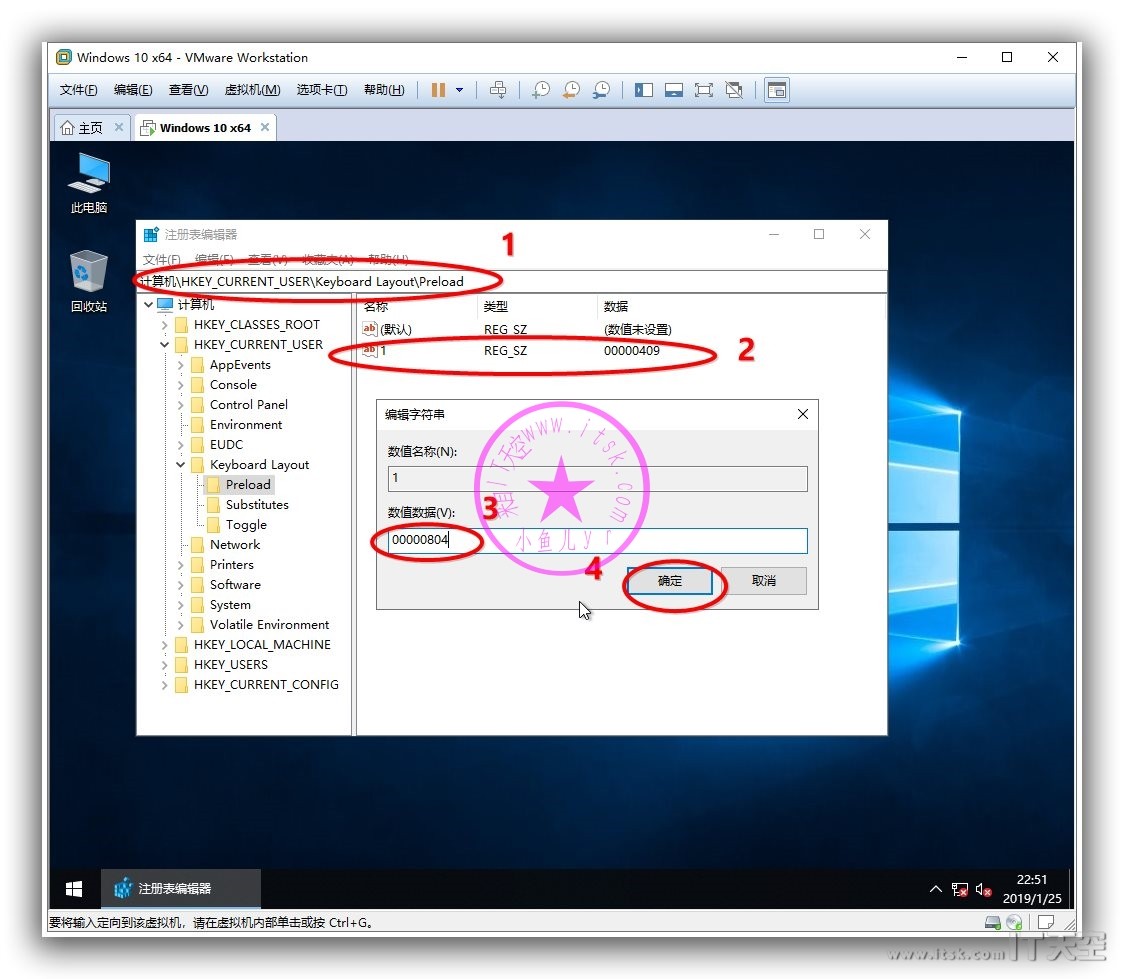Open the snapshot manager icon

[601, 90]
